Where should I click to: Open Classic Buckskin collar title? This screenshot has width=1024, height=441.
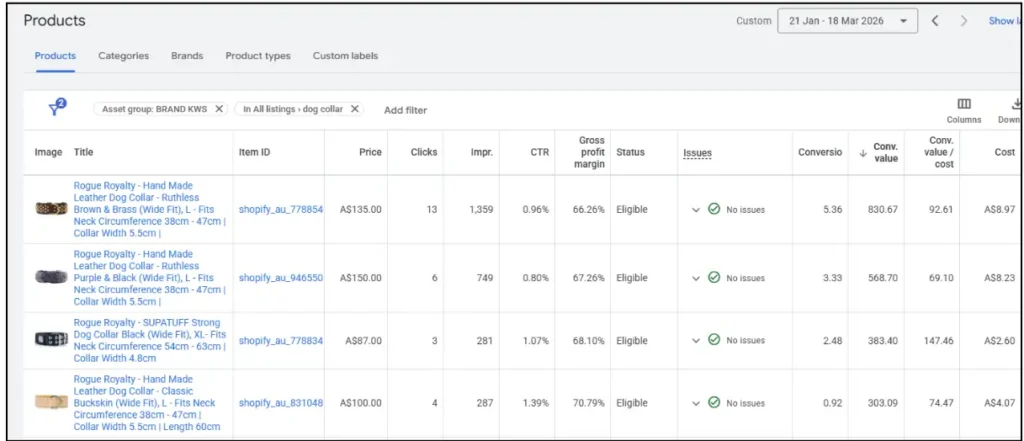[147, 403]
